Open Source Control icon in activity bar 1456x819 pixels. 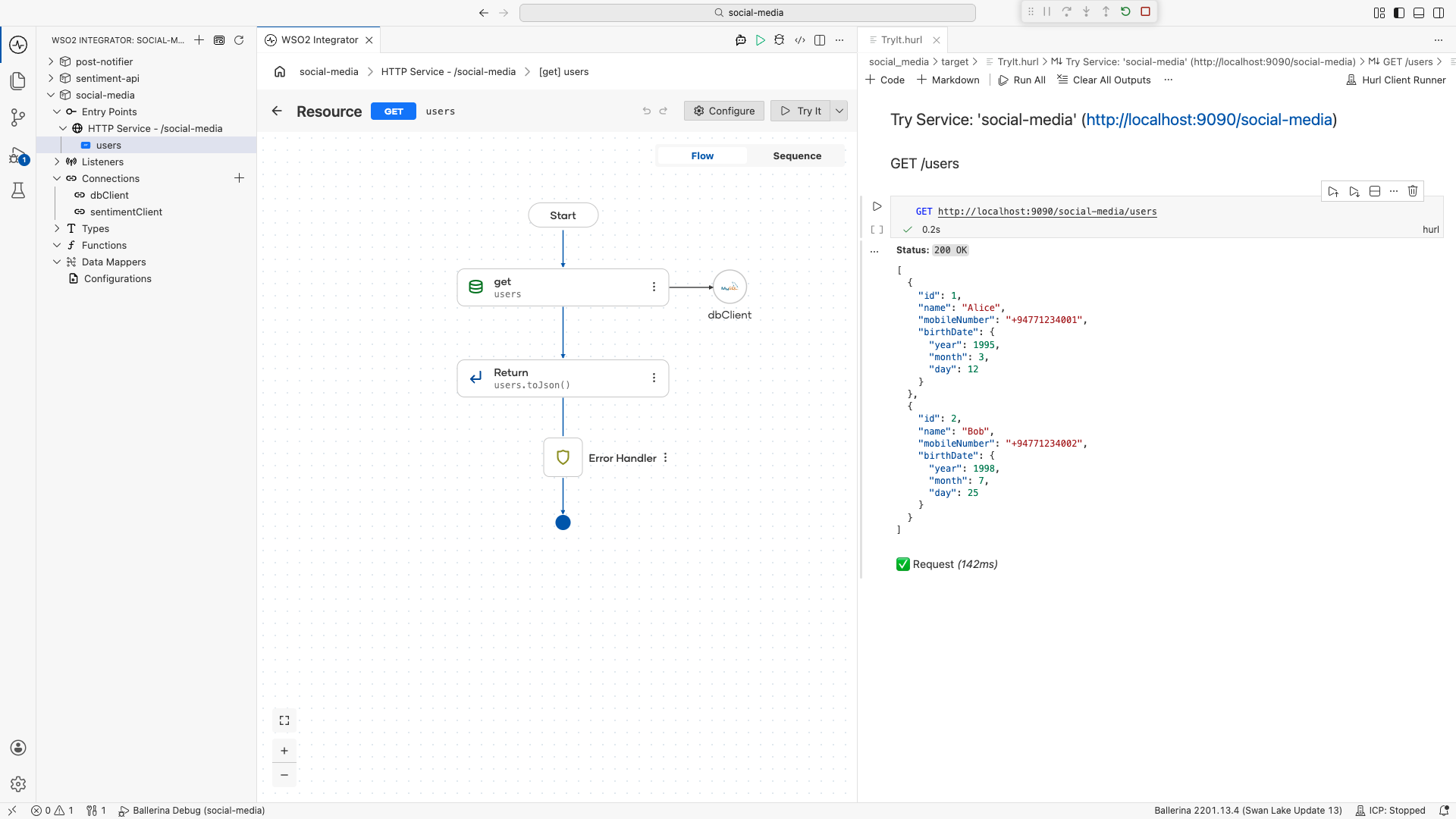18,118
